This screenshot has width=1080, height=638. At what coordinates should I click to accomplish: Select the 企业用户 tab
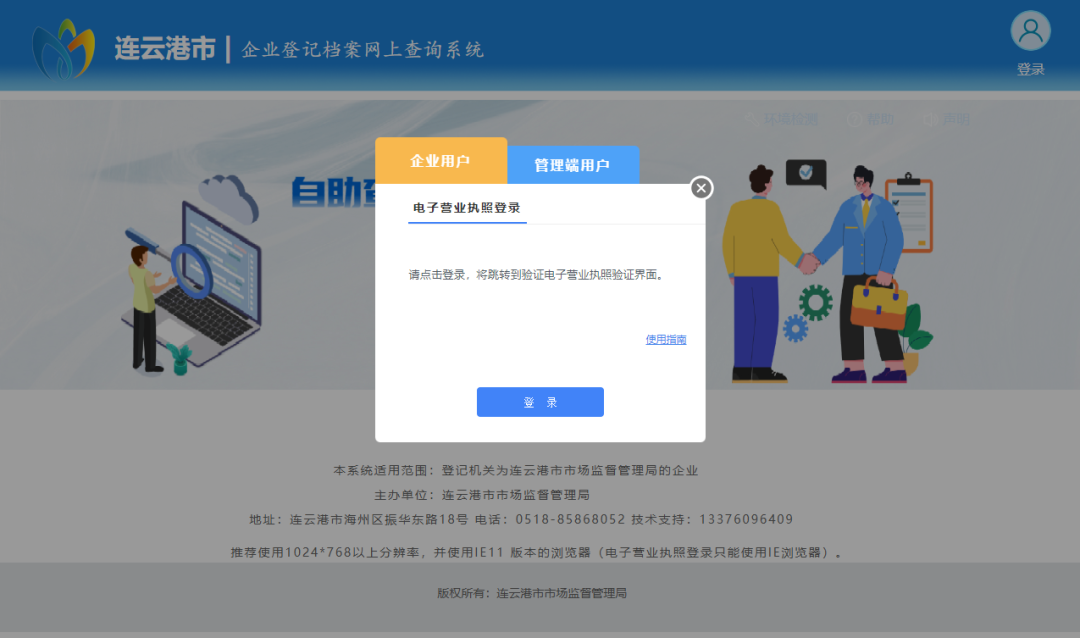coord(440,161)
